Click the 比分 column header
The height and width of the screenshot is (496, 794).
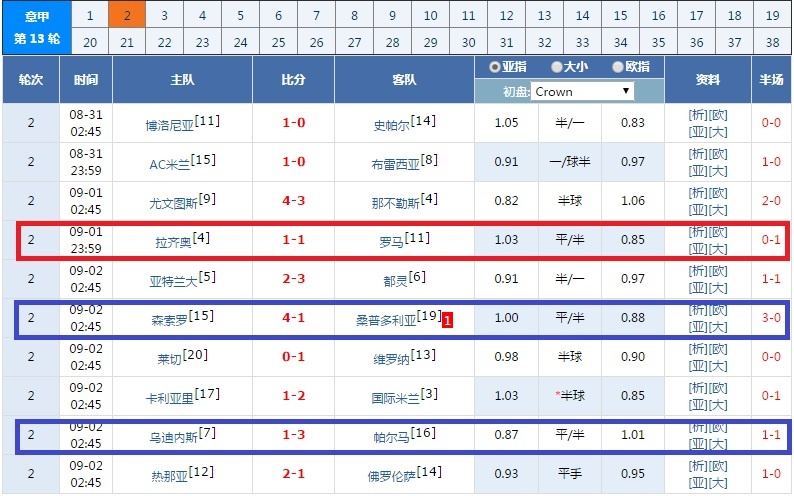(294, 79)
